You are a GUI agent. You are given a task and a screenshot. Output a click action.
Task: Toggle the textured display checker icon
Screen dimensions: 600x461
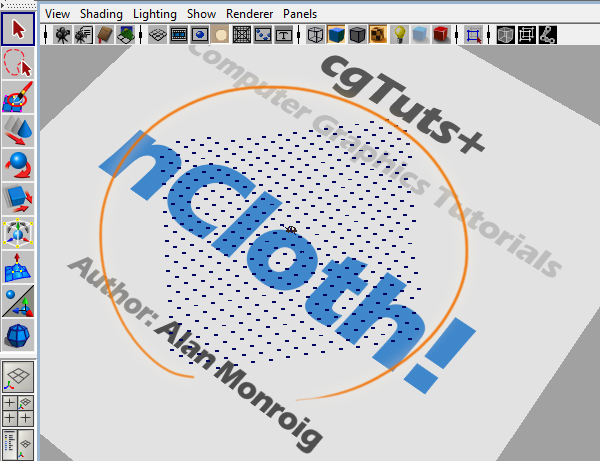(x=378, y=35)
